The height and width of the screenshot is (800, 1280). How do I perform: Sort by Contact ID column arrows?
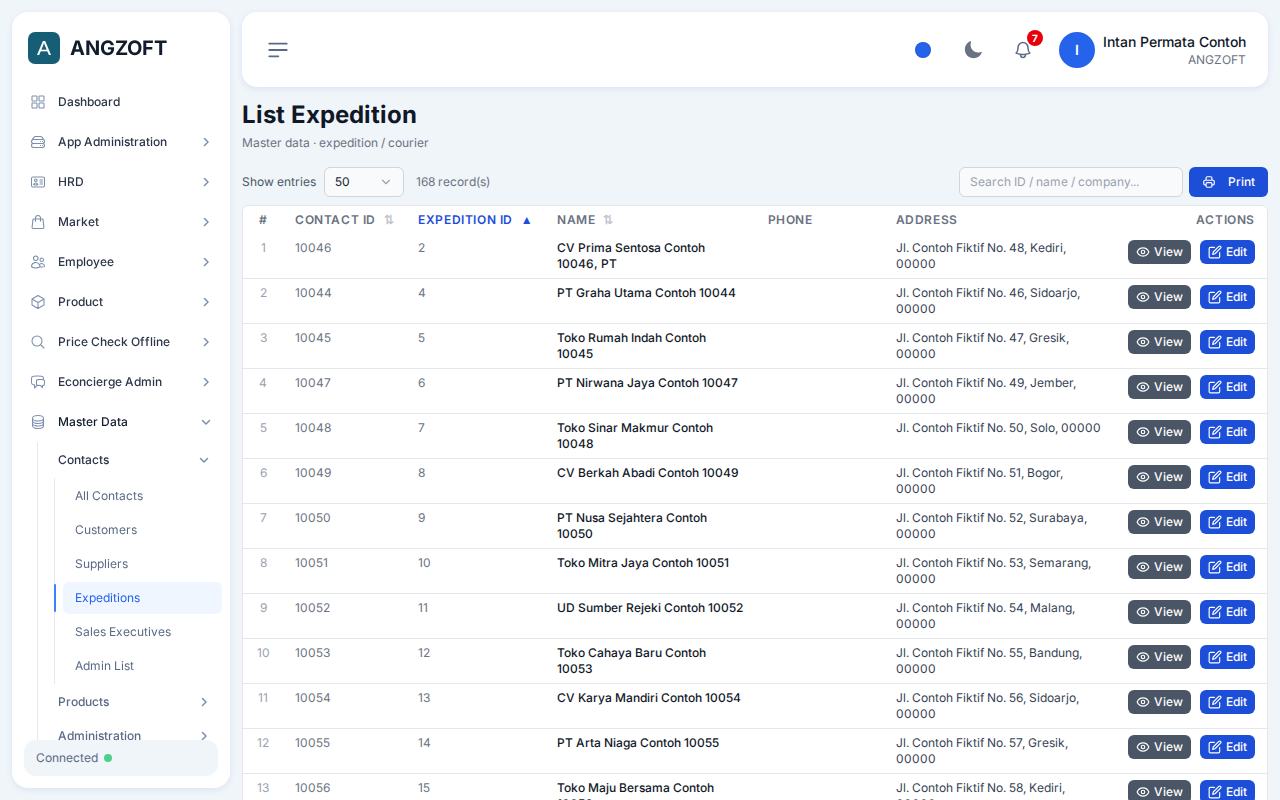tap(389, 220)
